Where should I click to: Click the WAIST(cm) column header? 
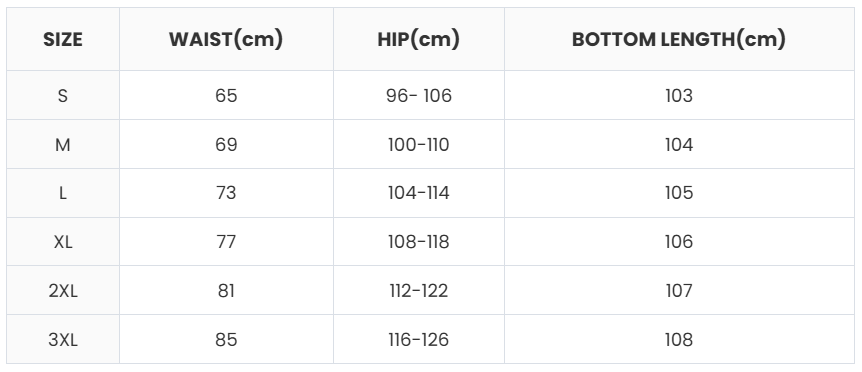[x=226, y=39]
